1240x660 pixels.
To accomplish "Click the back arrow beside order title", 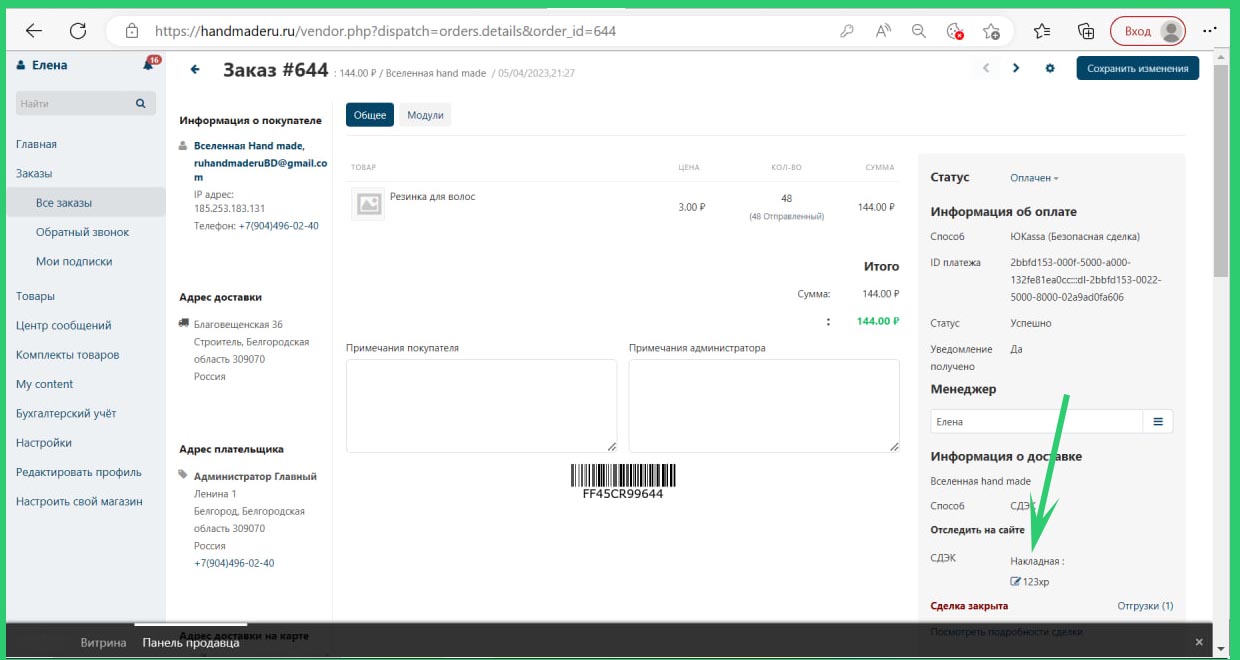I will tap(195, 70).
